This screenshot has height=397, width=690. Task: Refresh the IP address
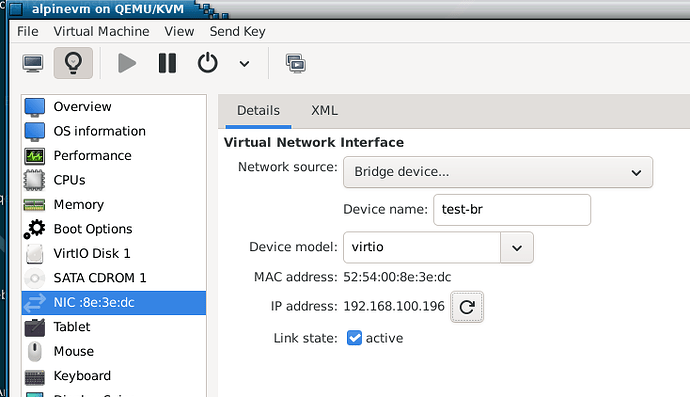click(x=467, y=307)
